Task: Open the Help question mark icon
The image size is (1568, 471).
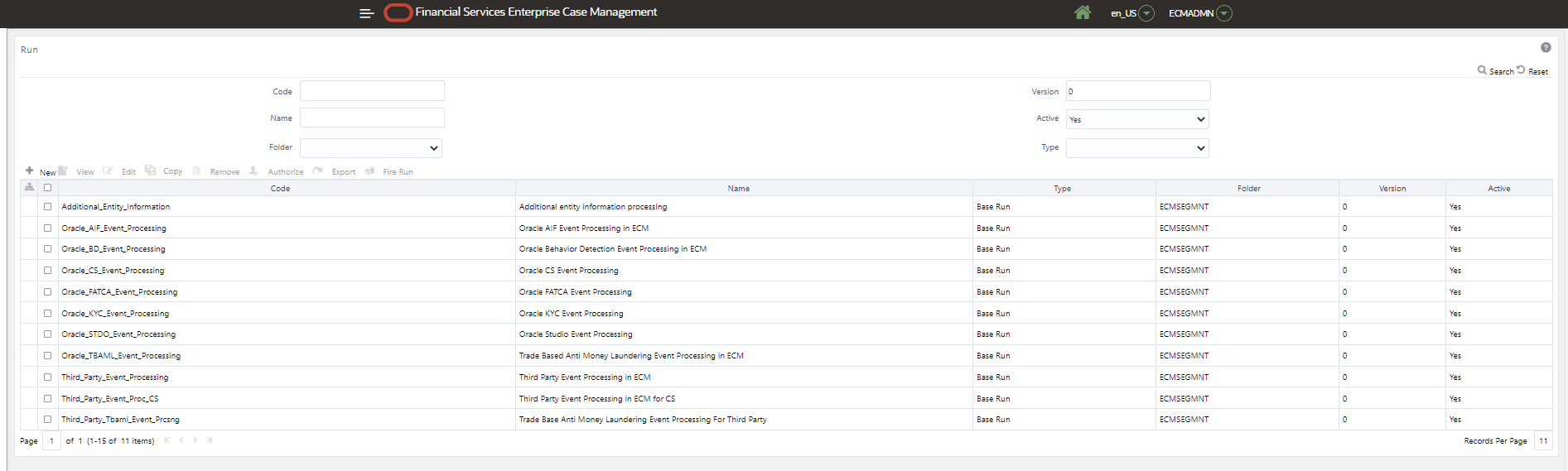Action: [x=1546, y=48]
